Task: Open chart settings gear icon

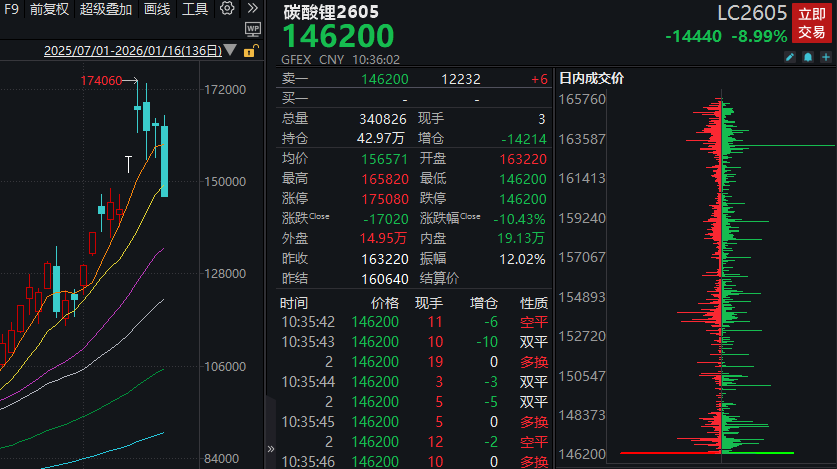Action: pyautogui.click(x=227, y=9)
